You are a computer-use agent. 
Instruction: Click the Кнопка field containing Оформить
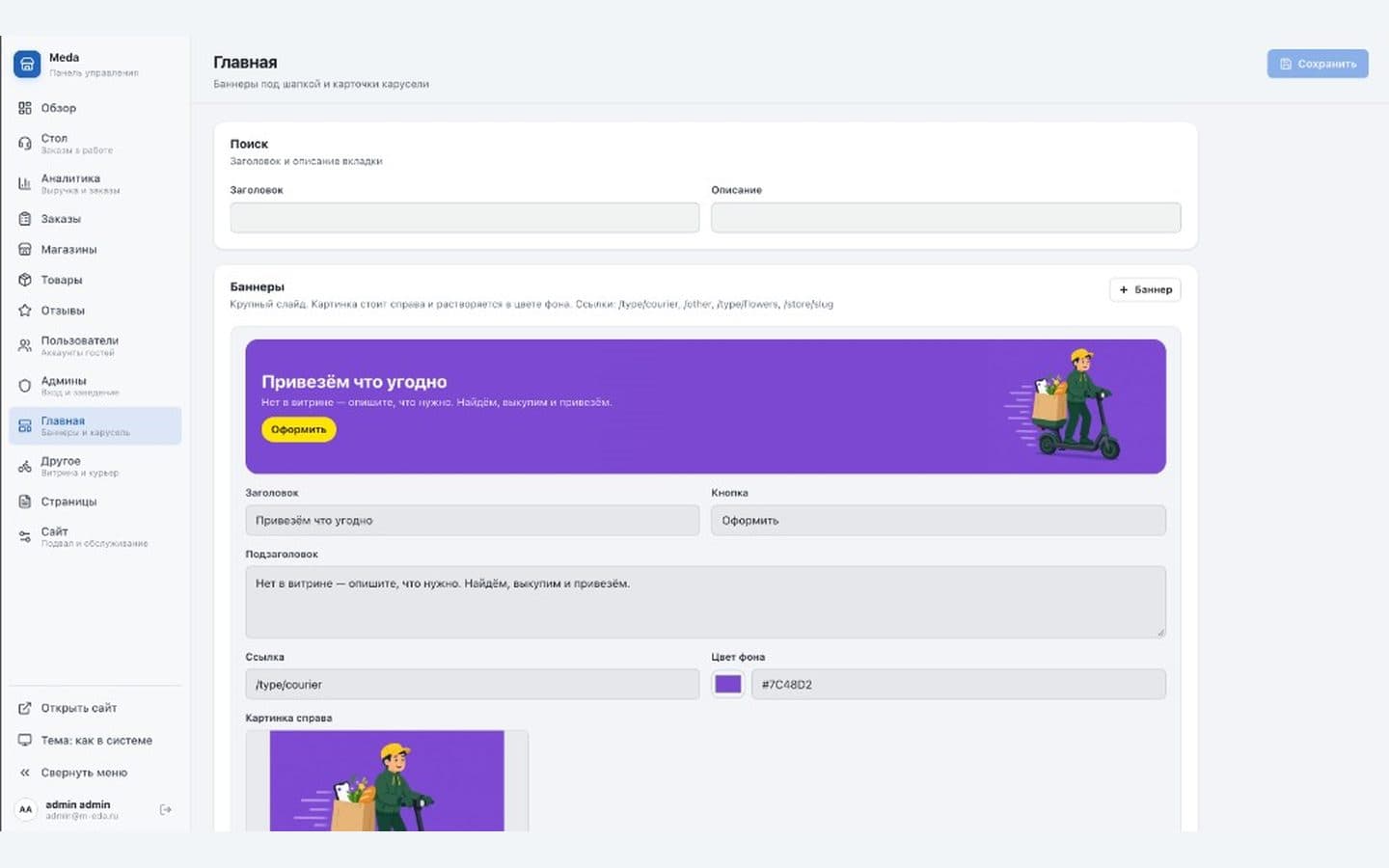coord(939,520)
